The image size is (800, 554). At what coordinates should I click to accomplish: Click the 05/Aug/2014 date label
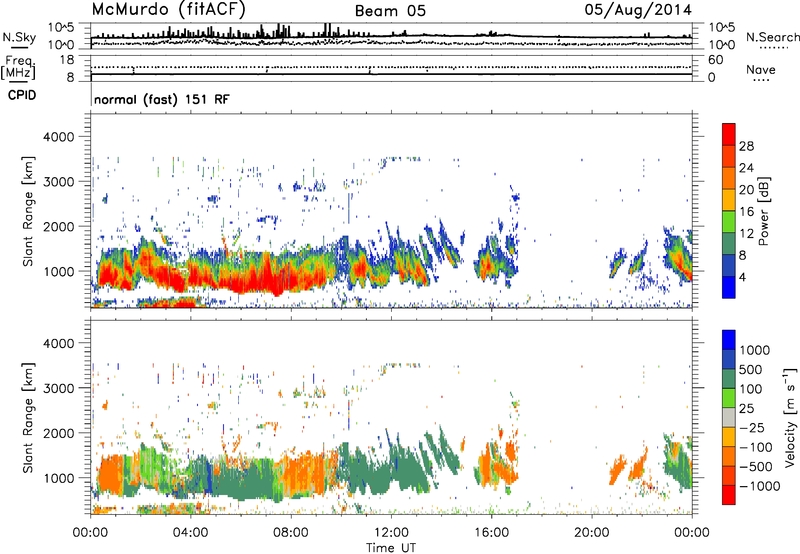638,10
